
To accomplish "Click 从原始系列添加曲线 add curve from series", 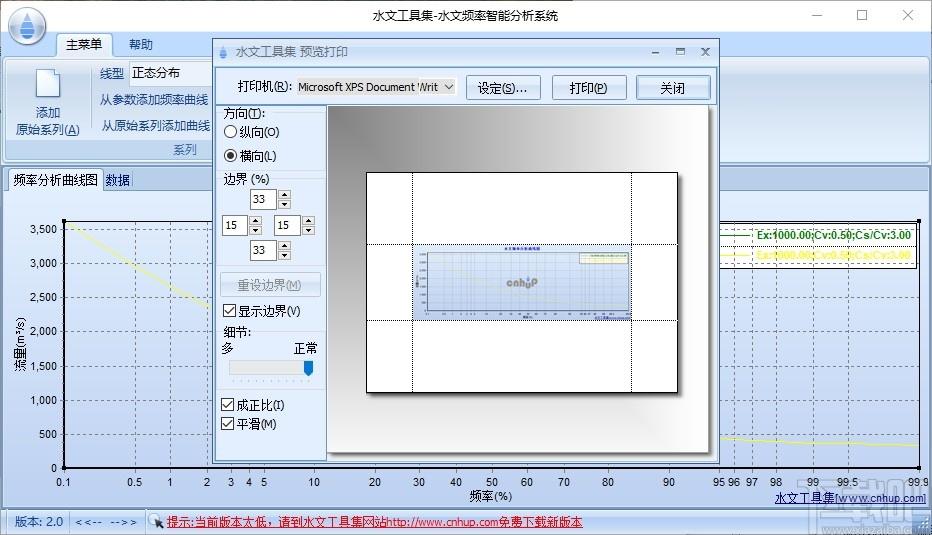I will (x=155, y=125).
